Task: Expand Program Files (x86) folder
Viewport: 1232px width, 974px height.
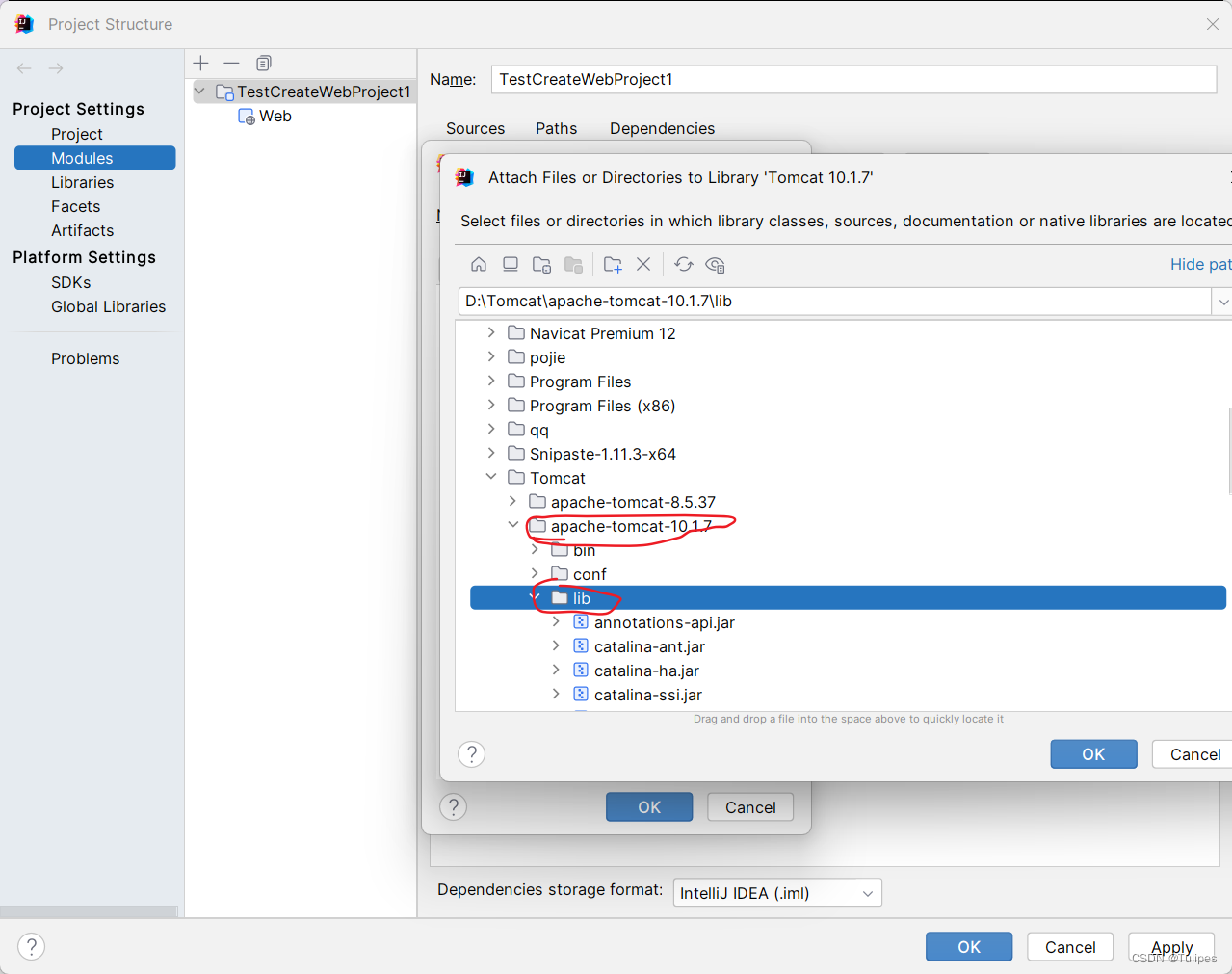Action: tap(491, 406)
